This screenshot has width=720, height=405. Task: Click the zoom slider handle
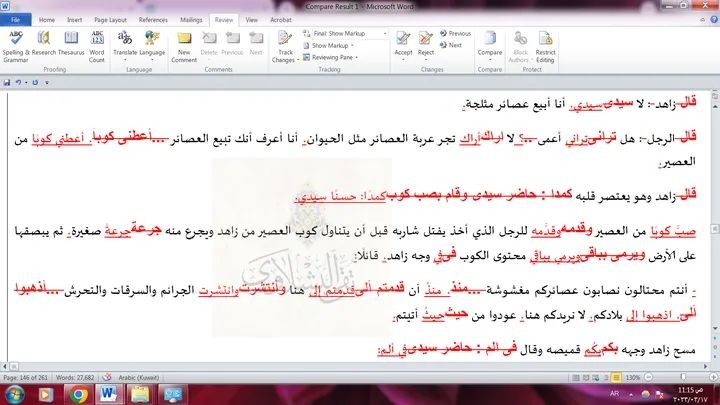point(683,377)
